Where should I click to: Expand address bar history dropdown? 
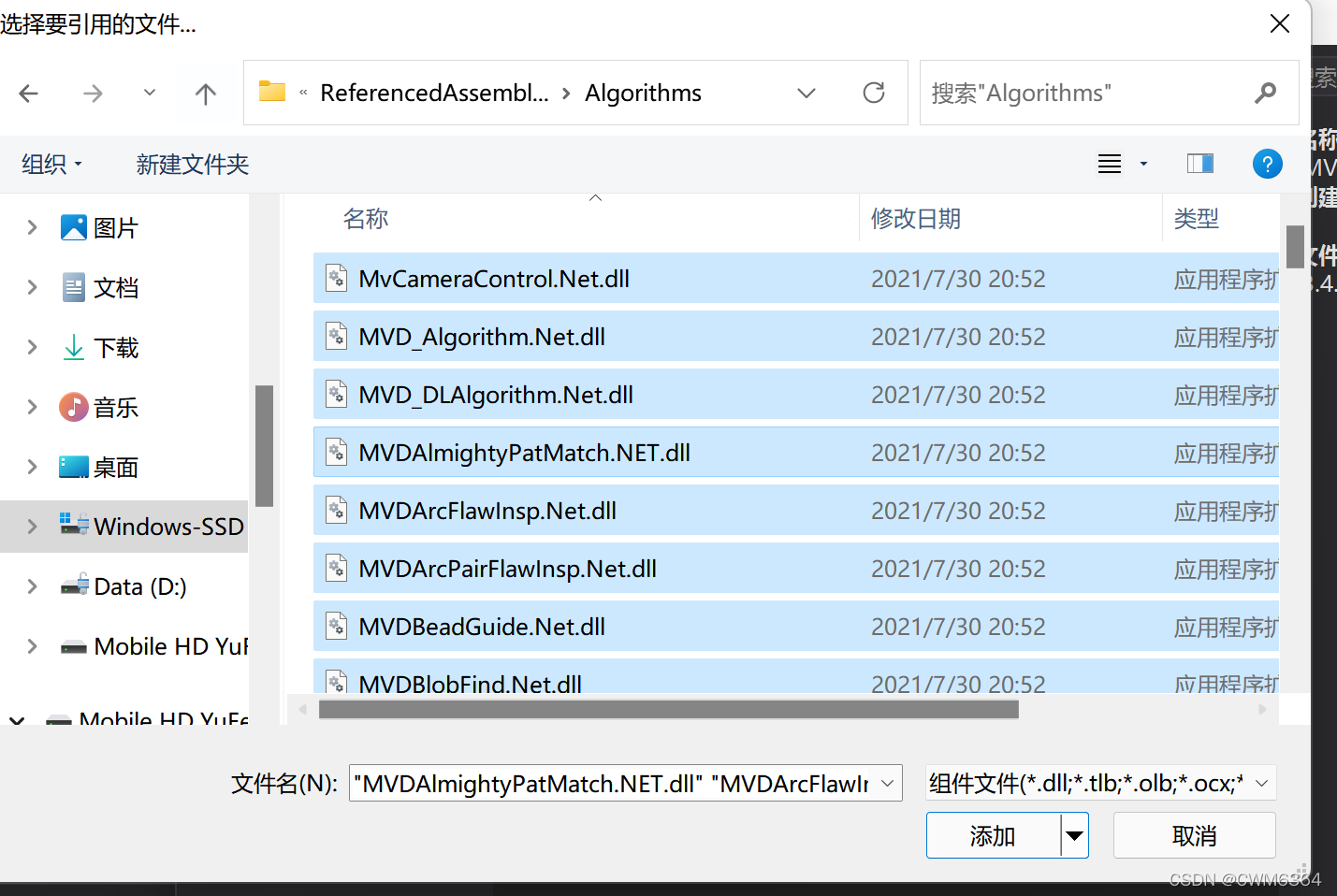[807, 93]
